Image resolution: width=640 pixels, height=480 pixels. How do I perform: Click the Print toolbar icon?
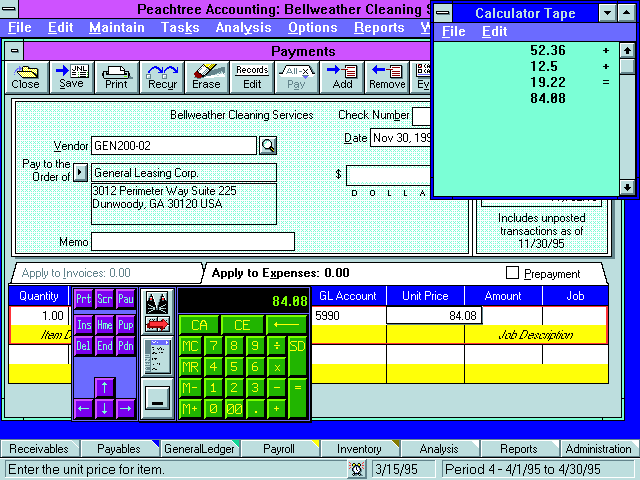116,77
